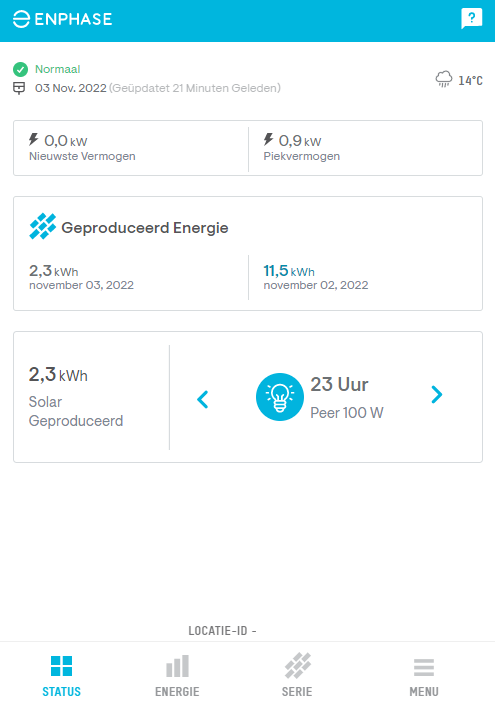Tap the green Normaal status checkmark
This screenshot has height=704, width=495.
pos(20,70)
